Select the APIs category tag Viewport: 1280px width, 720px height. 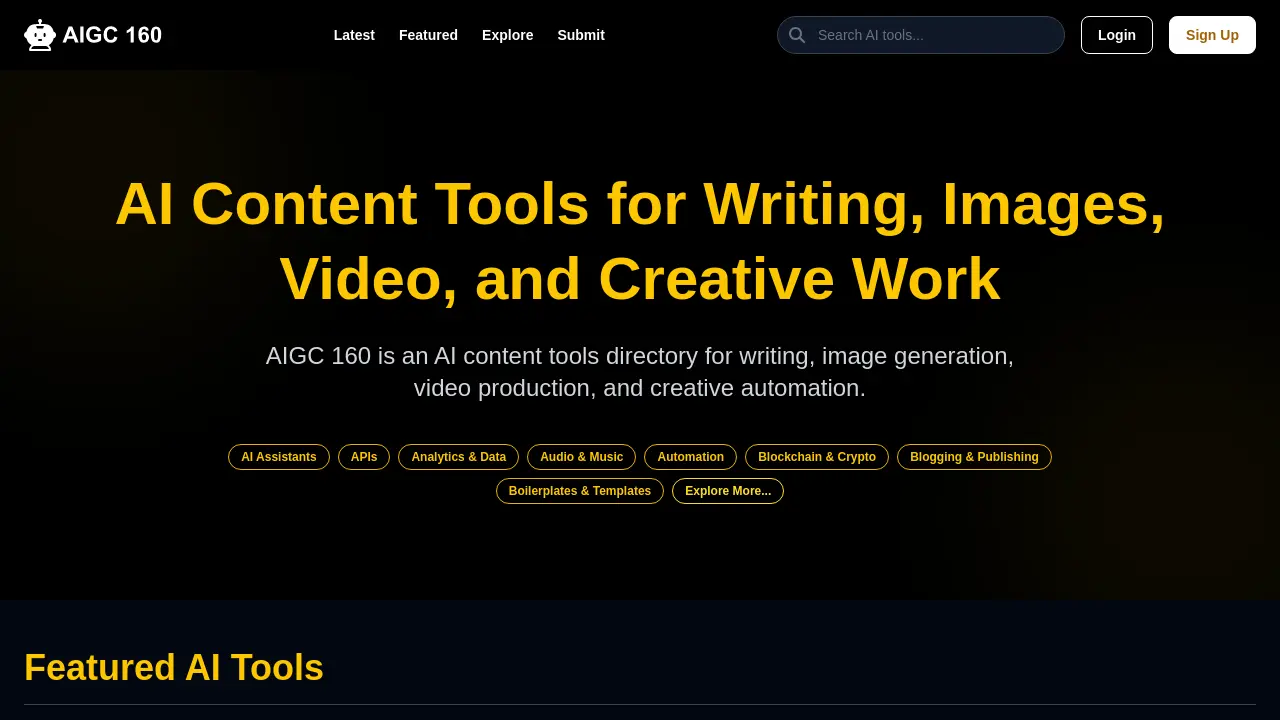pos(364,457)
